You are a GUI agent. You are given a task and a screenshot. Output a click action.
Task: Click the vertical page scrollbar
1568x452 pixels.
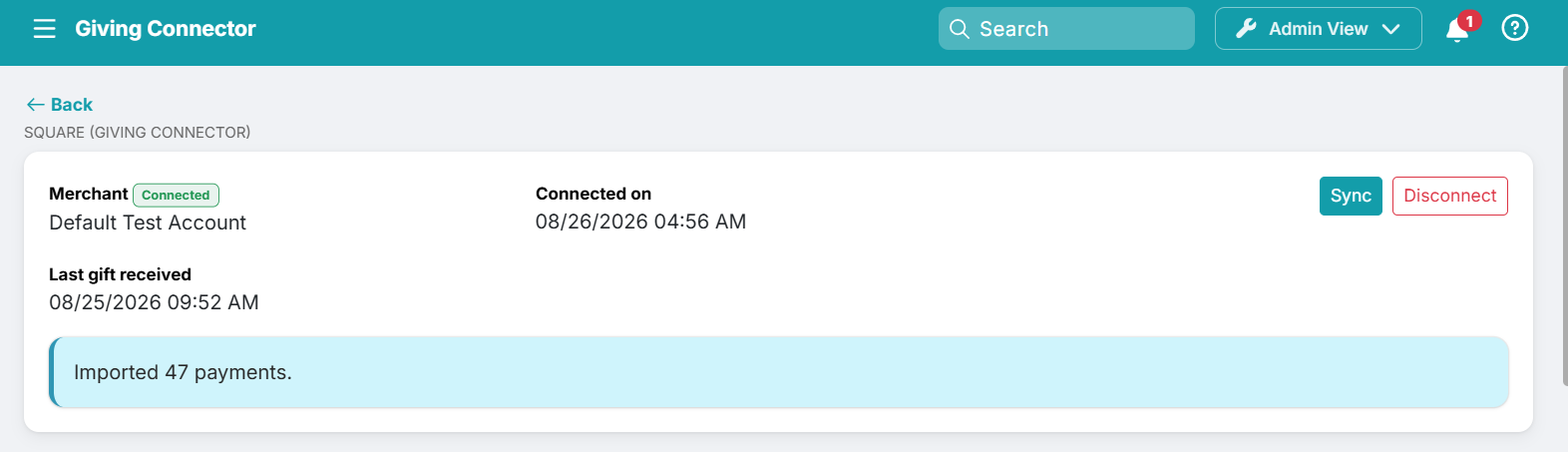1563,226
